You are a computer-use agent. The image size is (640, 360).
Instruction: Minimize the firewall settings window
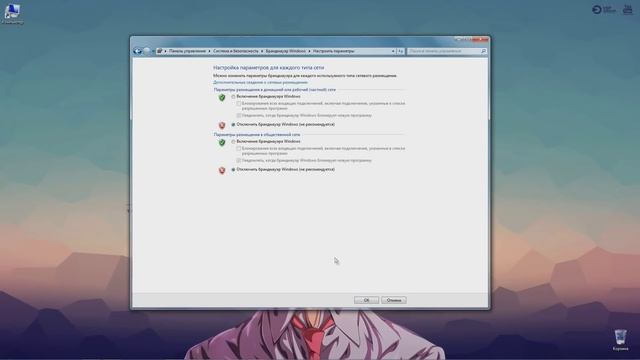(x=459, y=39)
